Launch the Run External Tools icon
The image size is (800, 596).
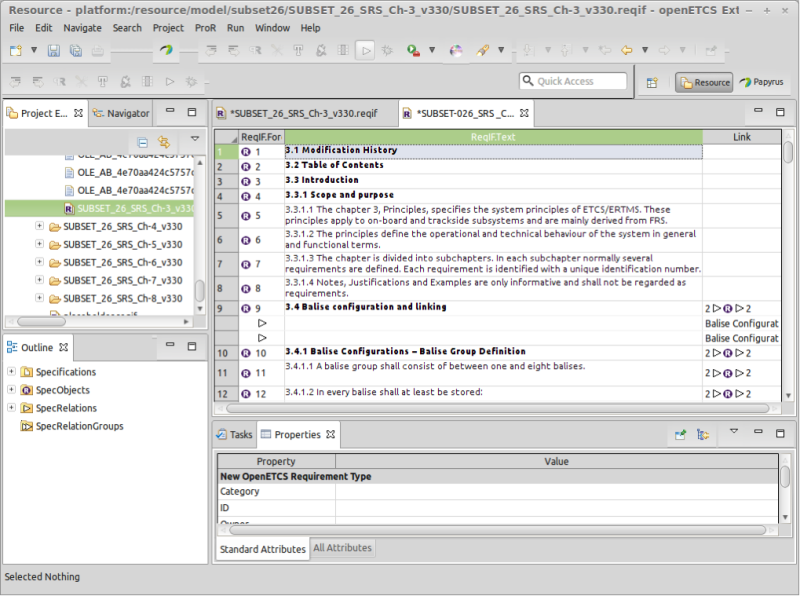tap(413, 50)
